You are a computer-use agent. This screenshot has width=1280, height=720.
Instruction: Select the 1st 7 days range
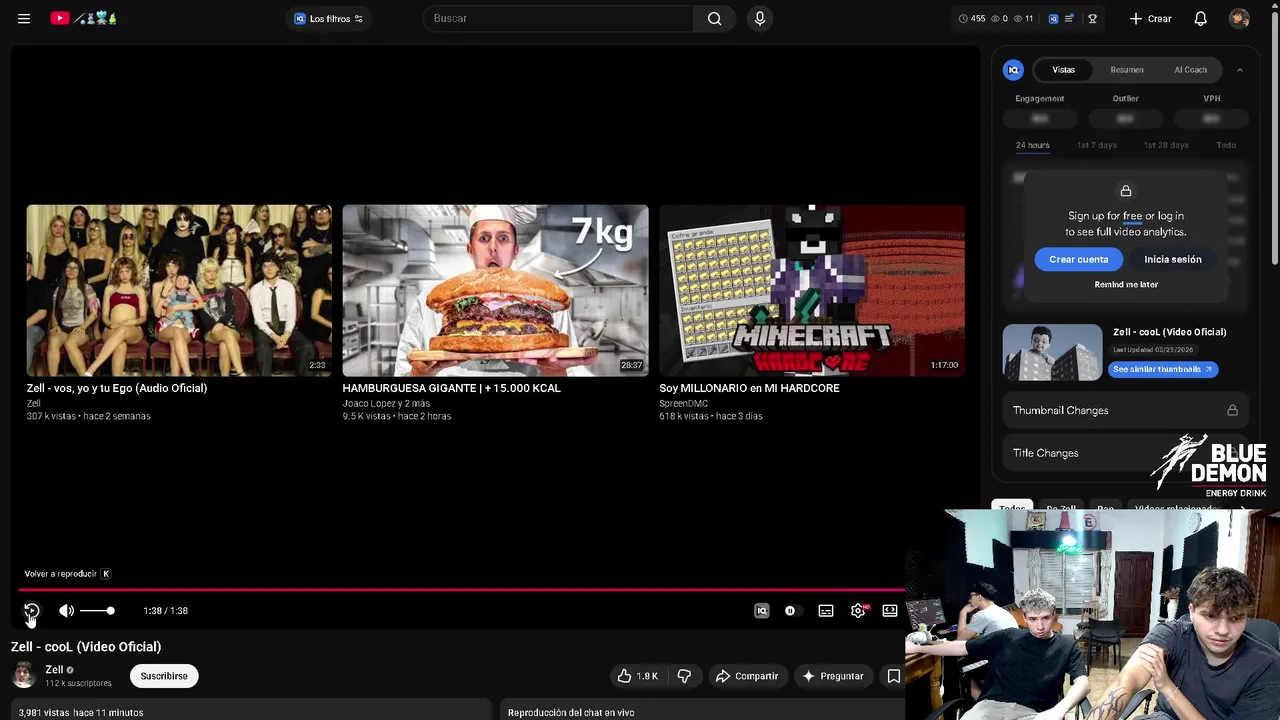point(1097,145)
